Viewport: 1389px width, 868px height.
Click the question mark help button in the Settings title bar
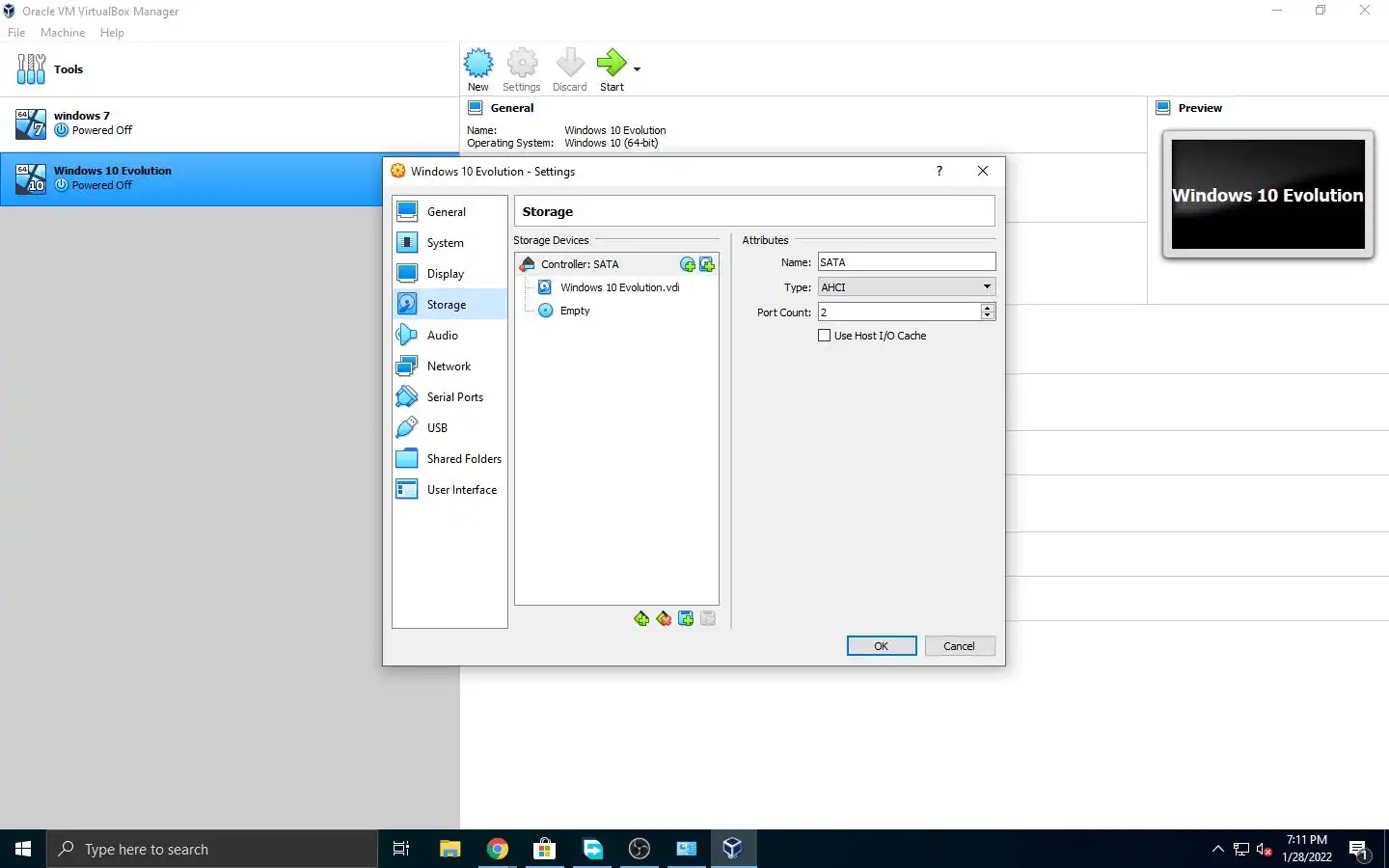(x=940, y=171)
